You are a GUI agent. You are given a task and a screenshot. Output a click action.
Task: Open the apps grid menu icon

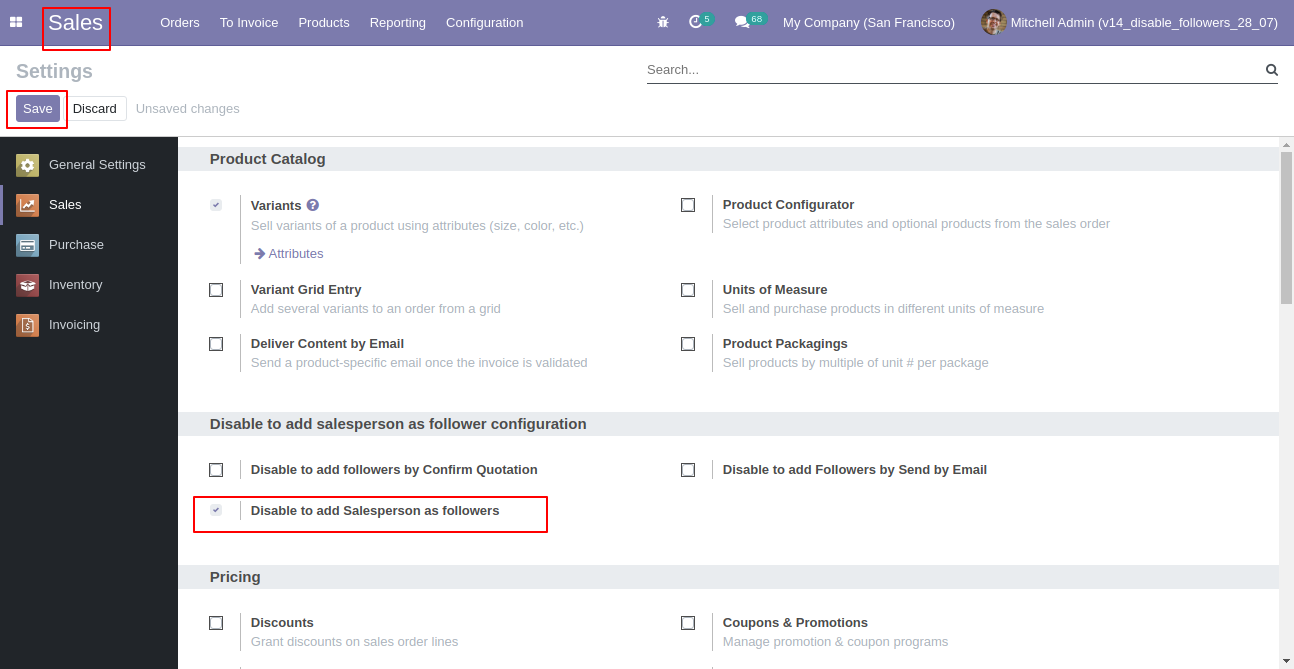[x=16, y=22]
